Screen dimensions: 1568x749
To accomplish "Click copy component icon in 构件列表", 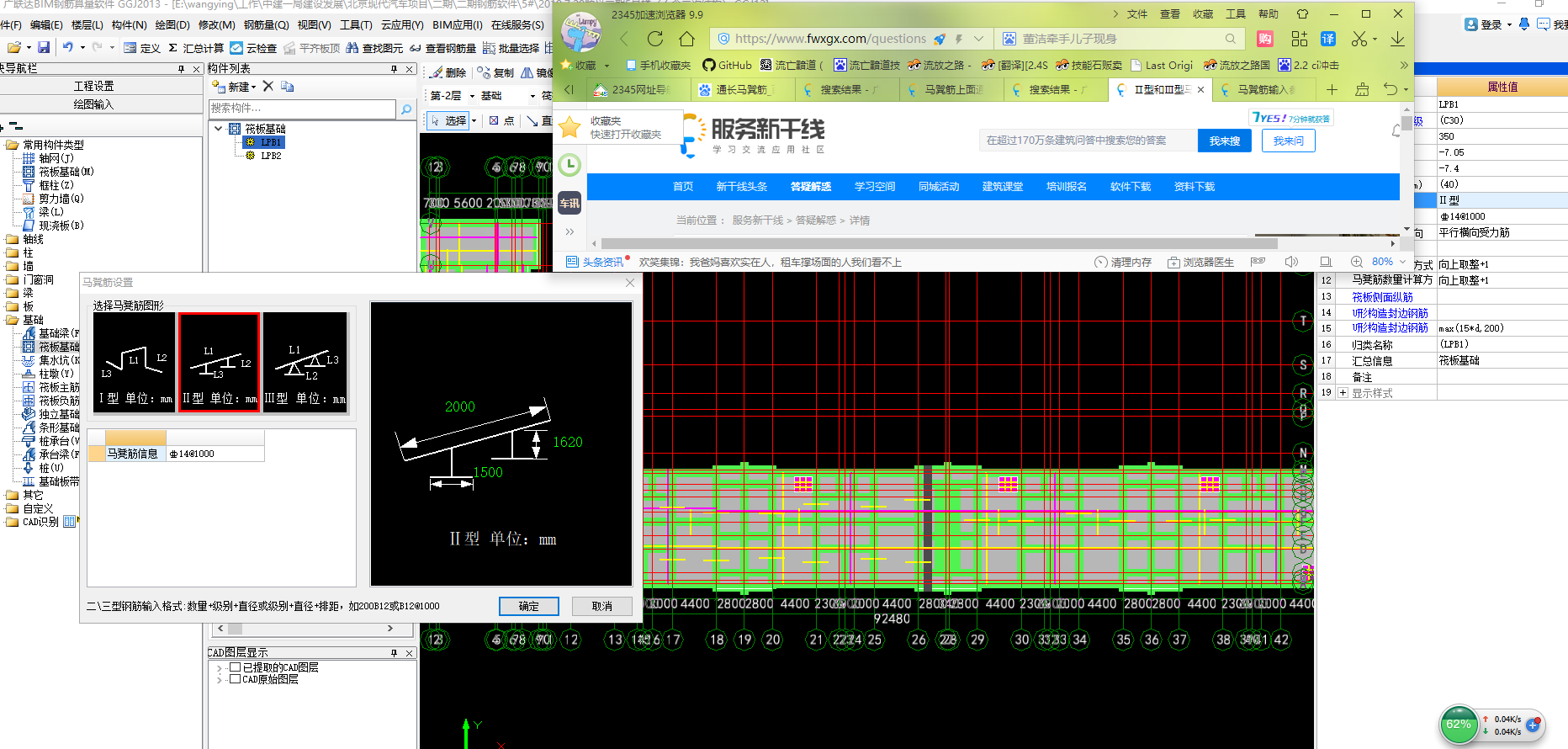I will tap(288, 86).
